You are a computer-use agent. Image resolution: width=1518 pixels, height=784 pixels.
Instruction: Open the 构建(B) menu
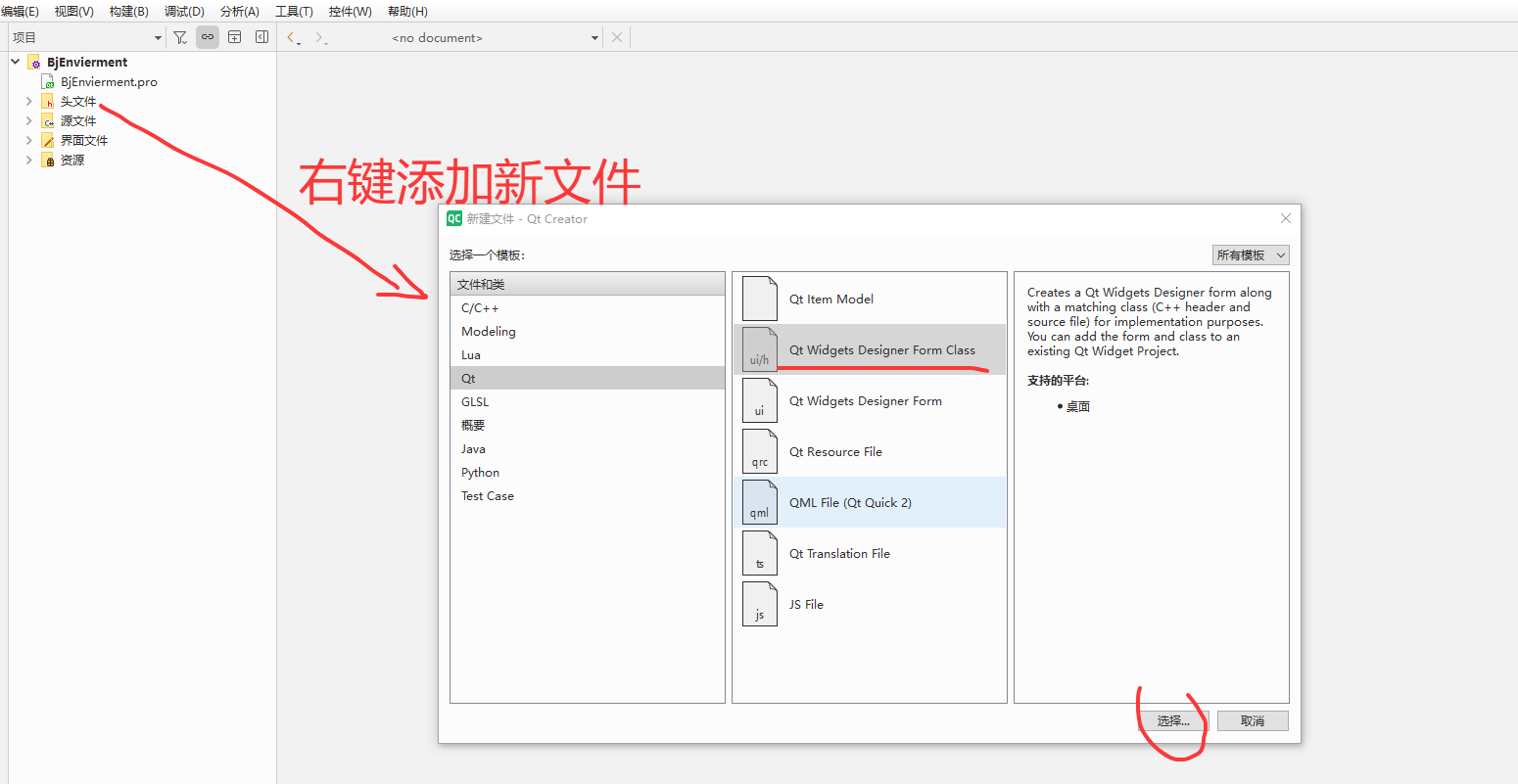(x=128, y=11)
